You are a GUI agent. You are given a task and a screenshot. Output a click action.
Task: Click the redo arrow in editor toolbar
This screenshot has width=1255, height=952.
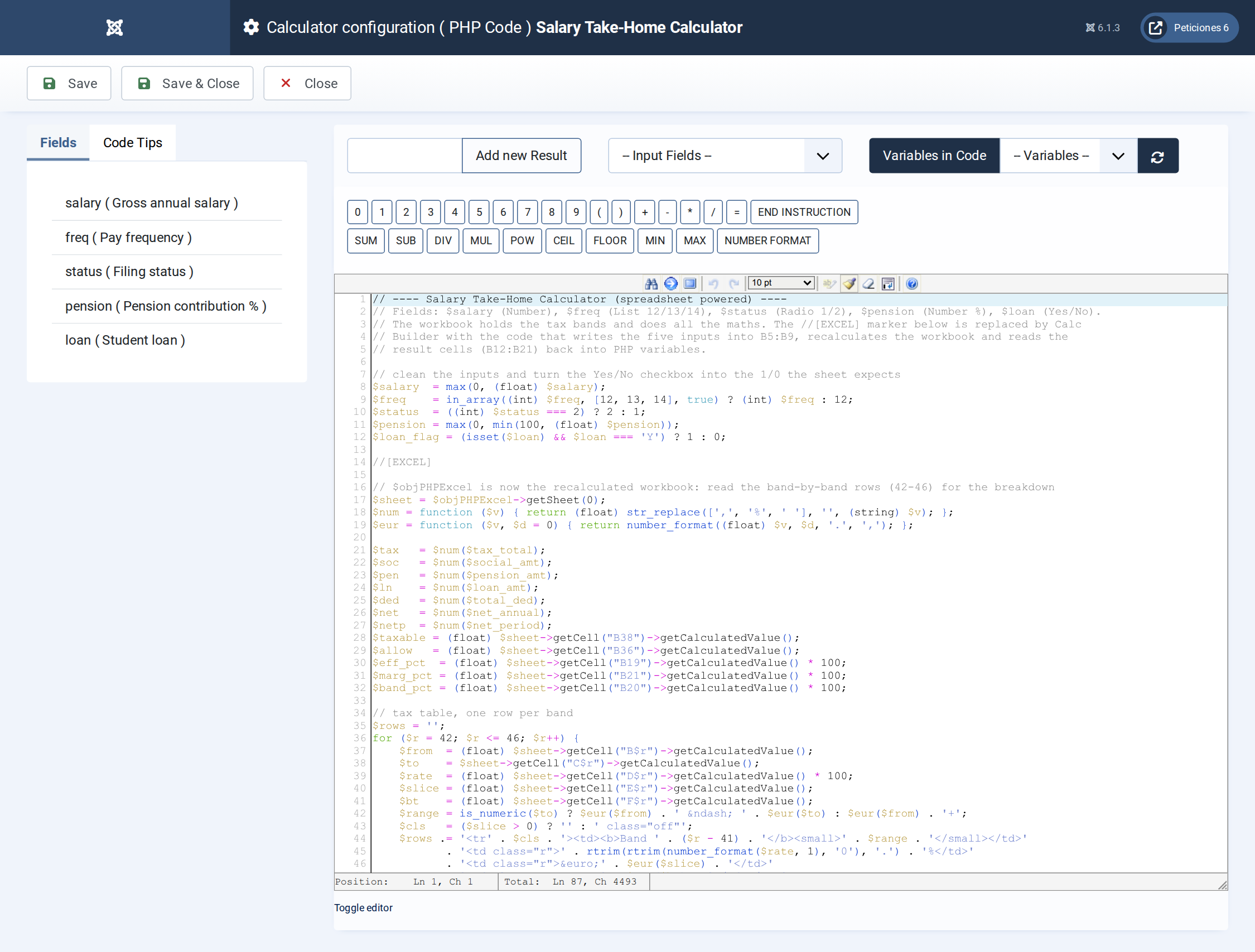coord(734,283)
